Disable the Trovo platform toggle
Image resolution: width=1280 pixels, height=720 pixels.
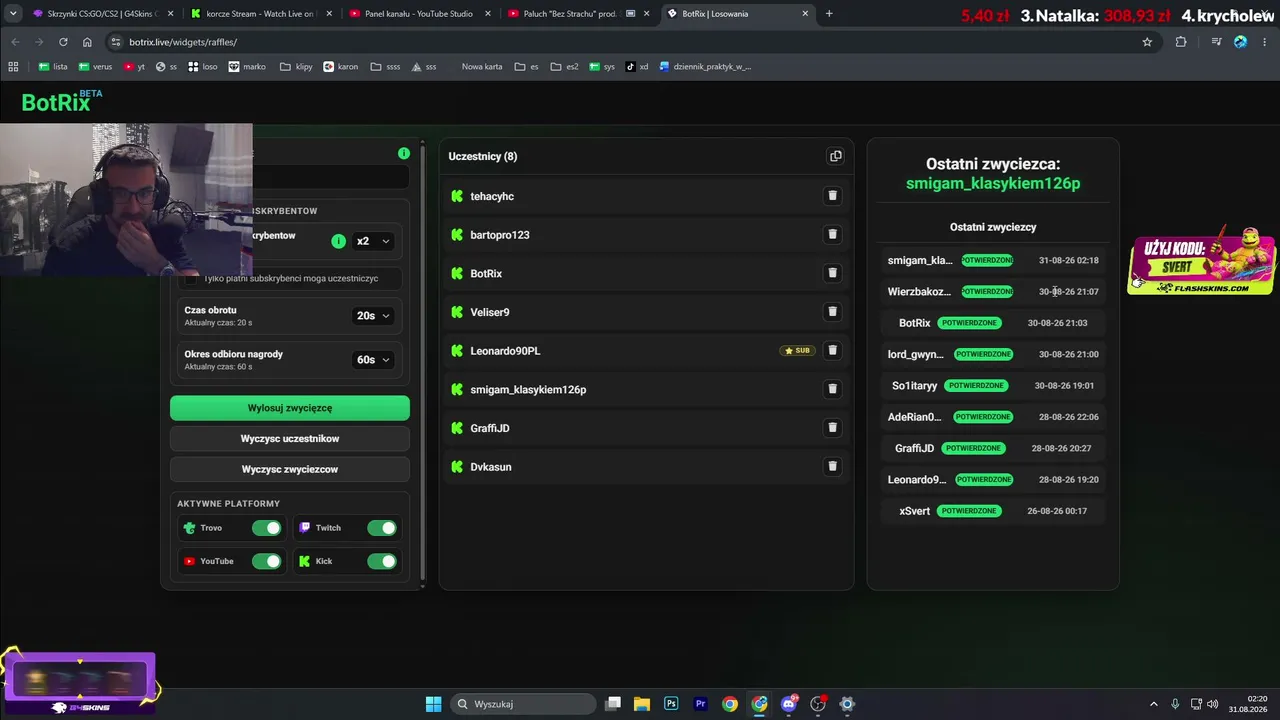(267, 528)
